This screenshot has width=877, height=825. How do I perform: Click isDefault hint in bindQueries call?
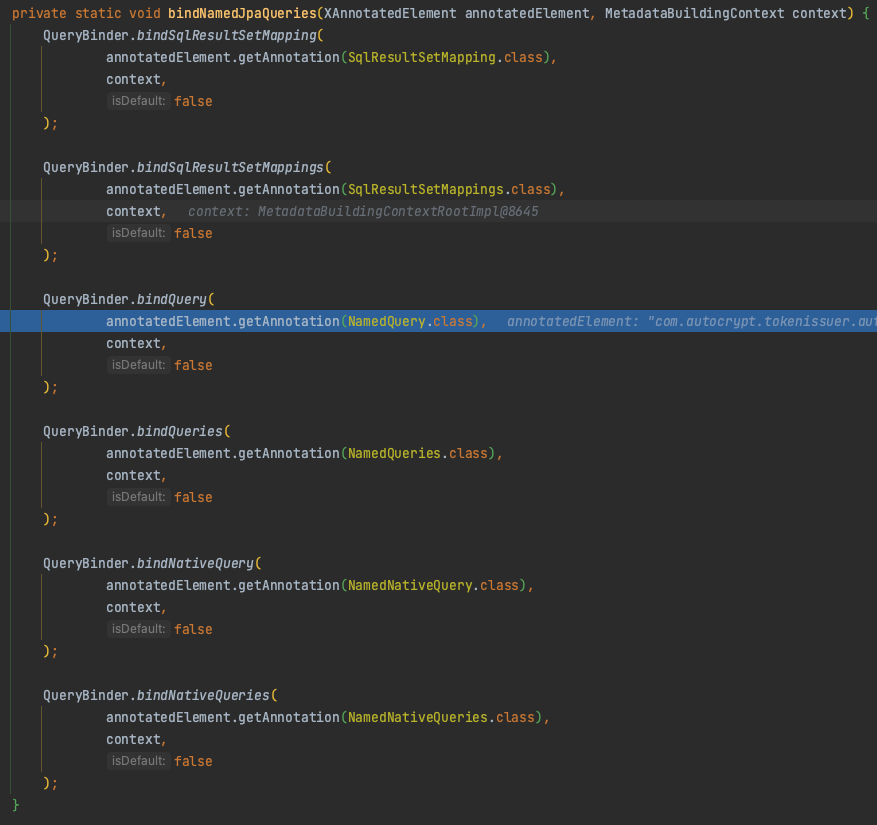[139, 497]
